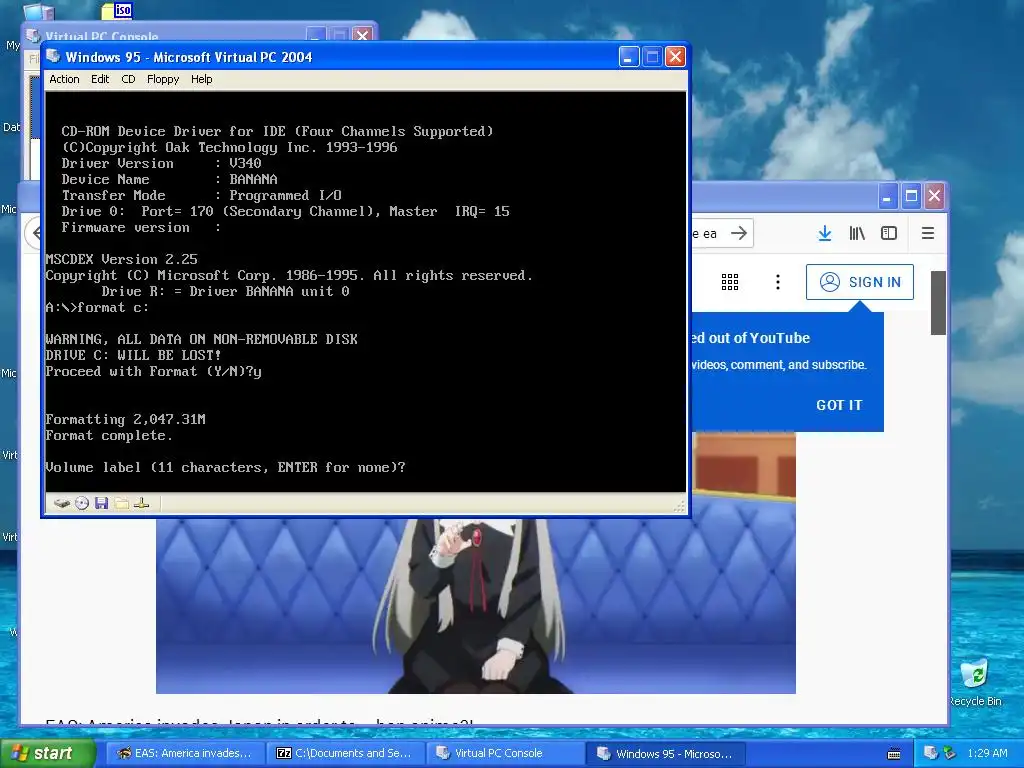This screenshot has width=1024, height=768.
Task: Open the Action menu in Virtual PC
Action: click(64, 79)
